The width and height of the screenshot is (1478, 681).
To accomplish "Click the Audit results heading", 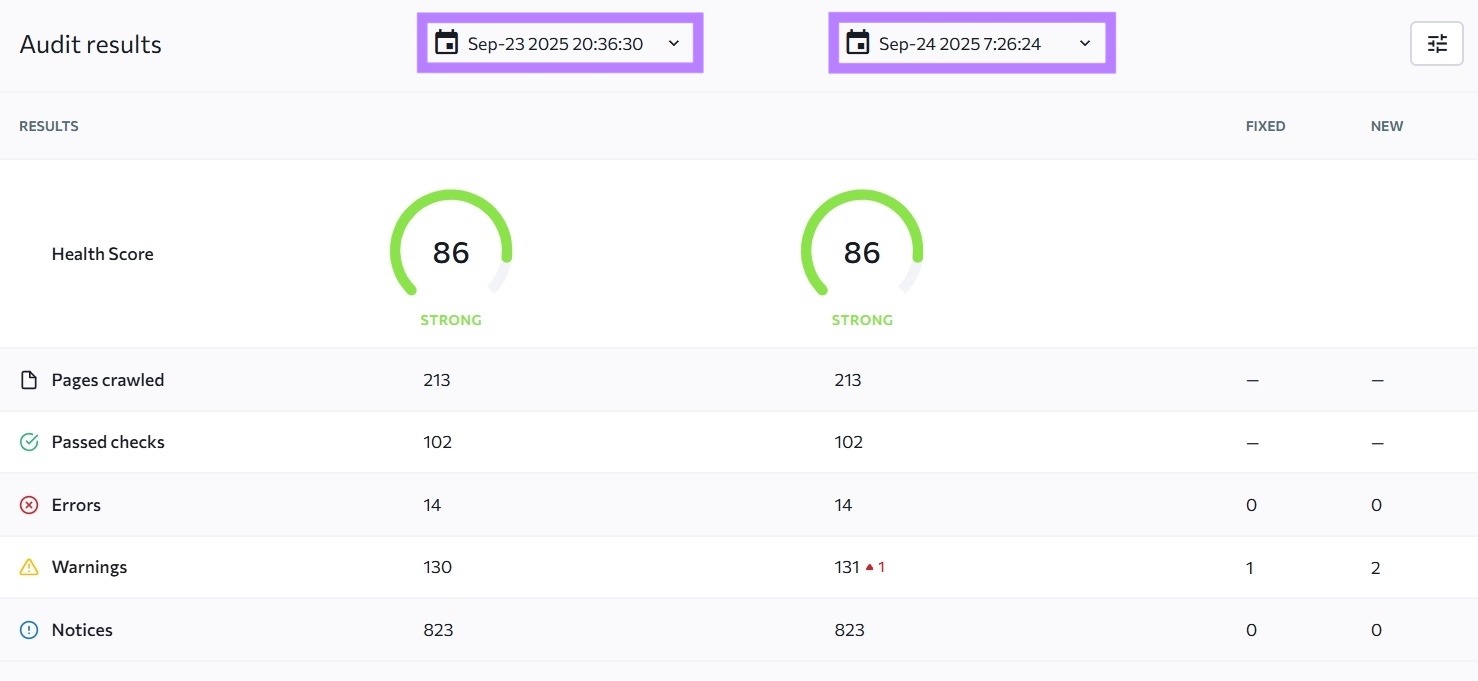I will [x=90, y=44].
